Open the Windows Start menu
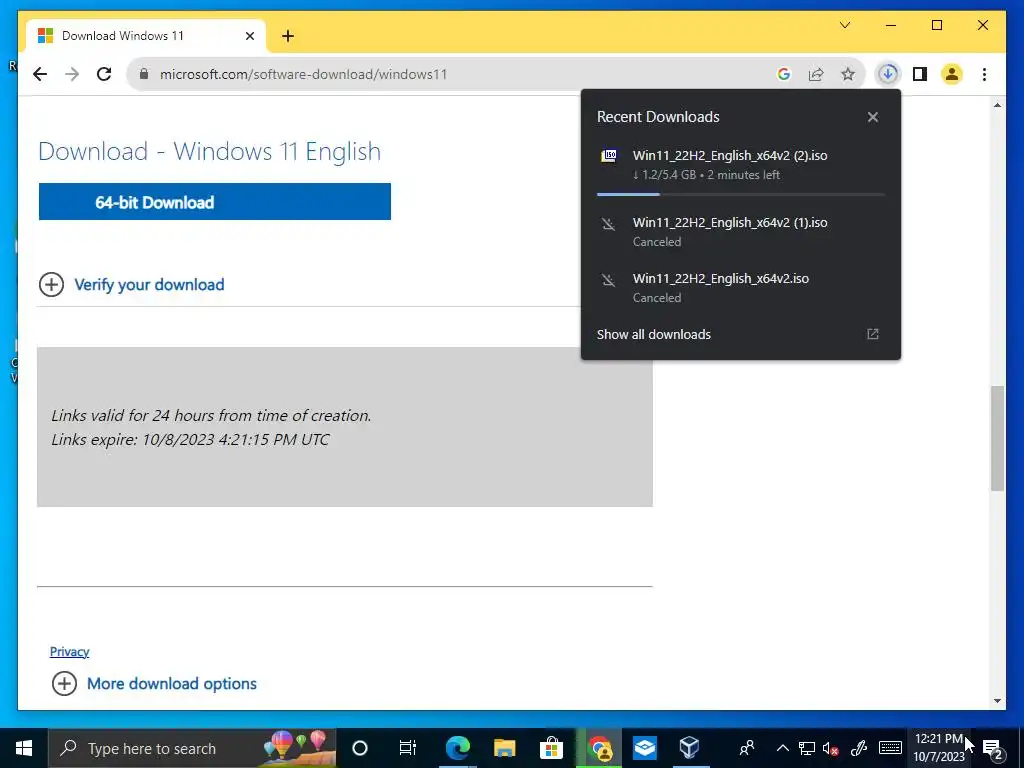1024x768 pixels. click(24, 748)
